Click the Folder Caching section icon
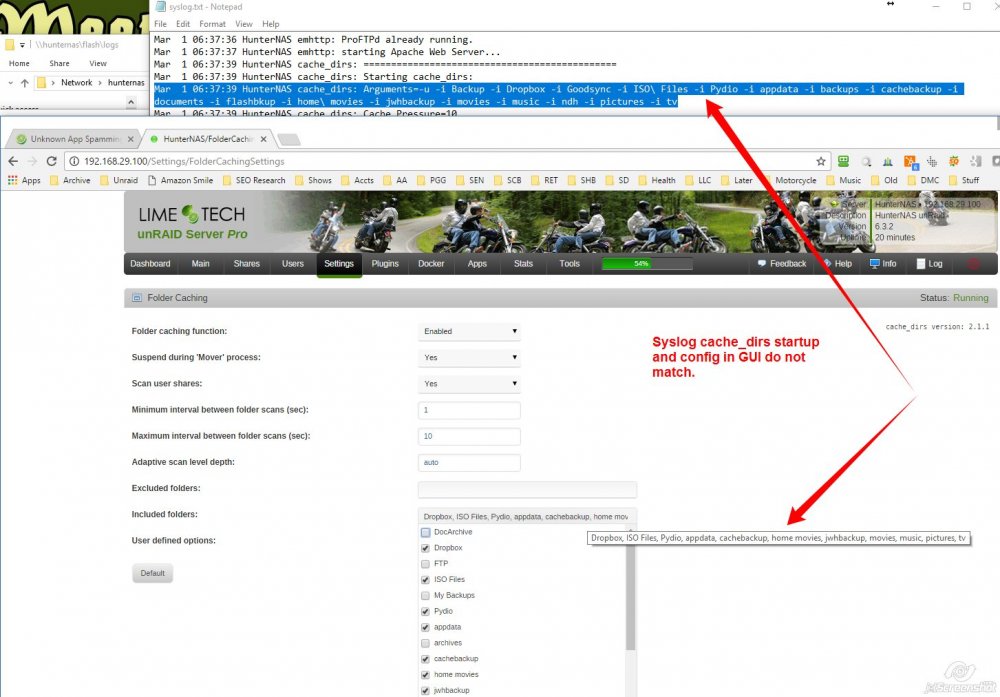This screenshot has width=1000, height=697. pyautogui.click(x=136, y=298)
